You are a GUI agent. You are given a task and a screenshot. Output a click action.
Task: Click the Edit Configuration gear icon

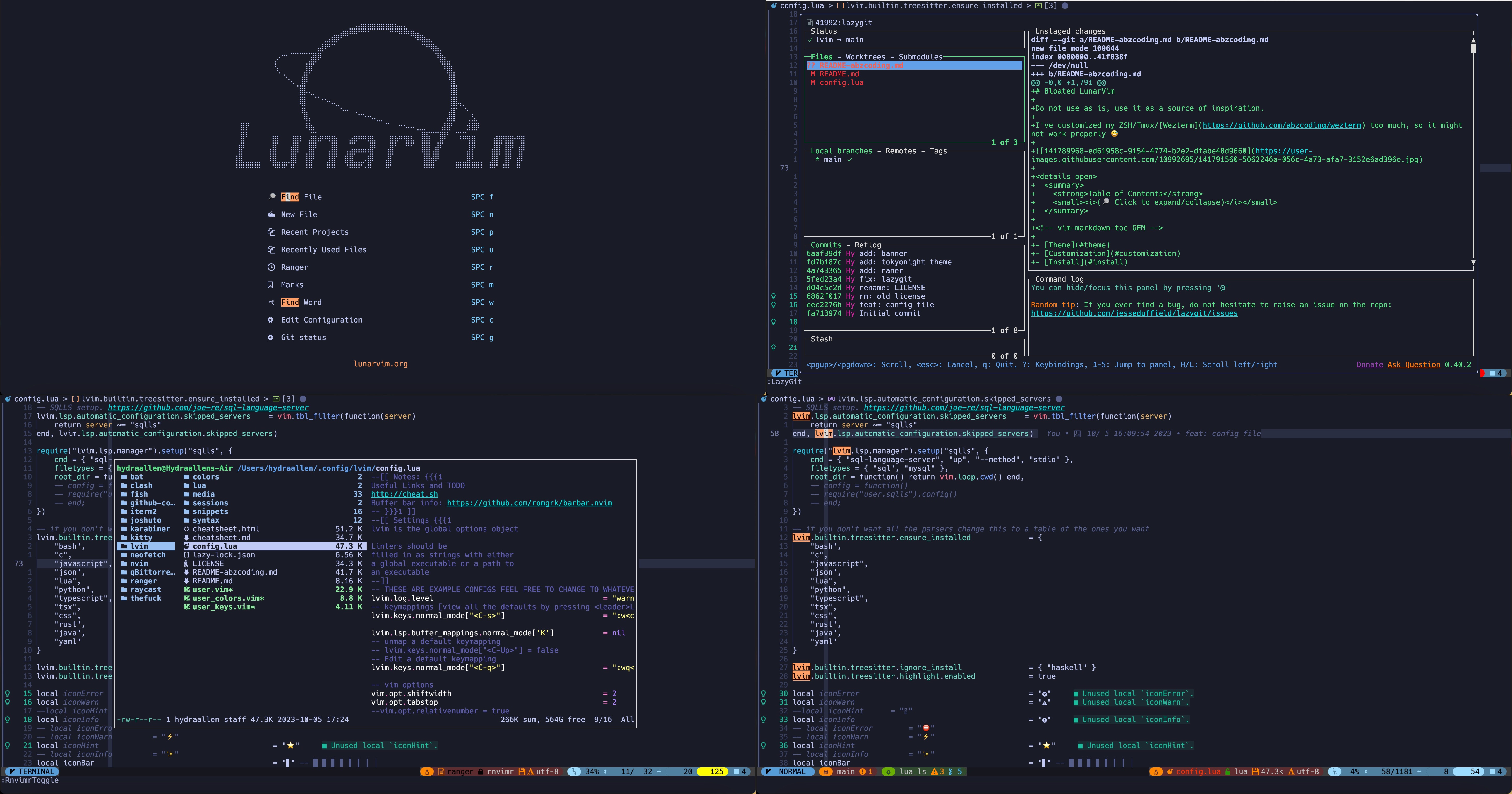[x=271, y=320]
